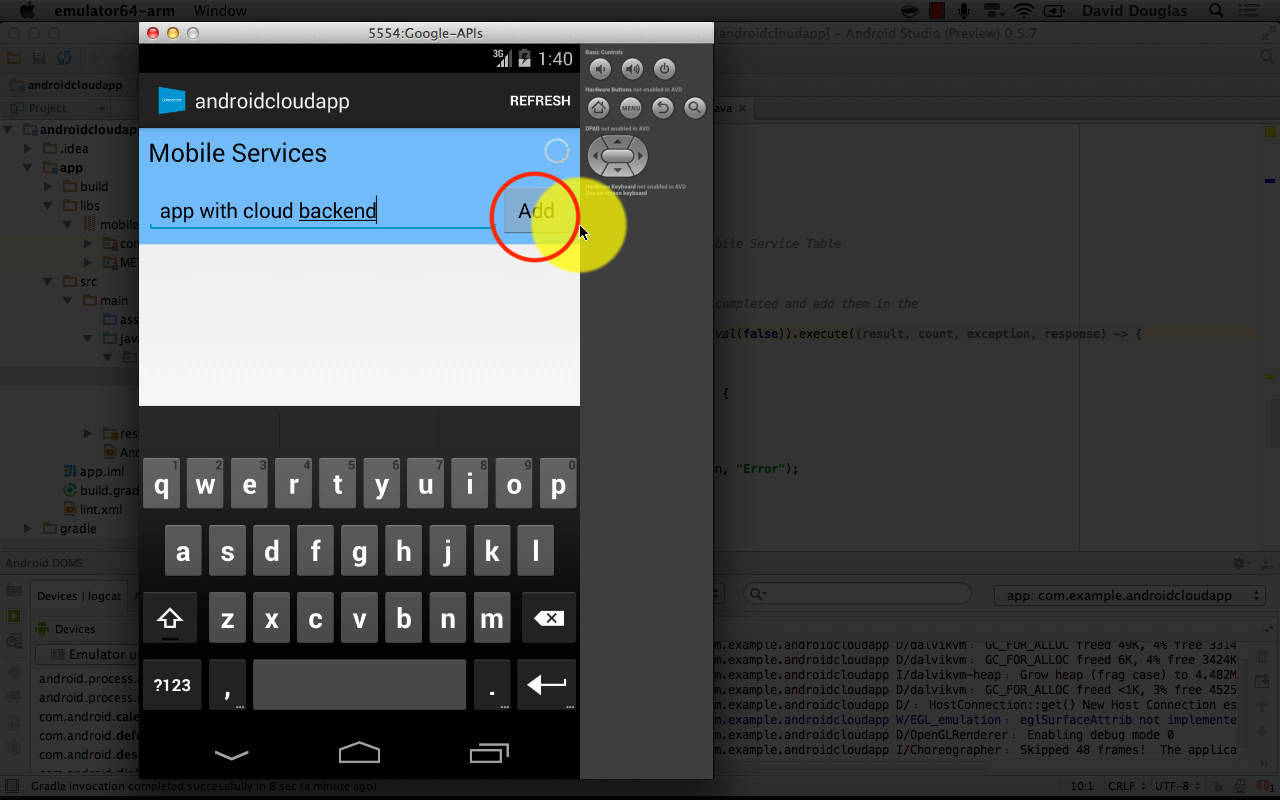Viewport: 1280px width, 800px height.
Task: Collapse the src folder in project tree
Action: click(47, 282)
